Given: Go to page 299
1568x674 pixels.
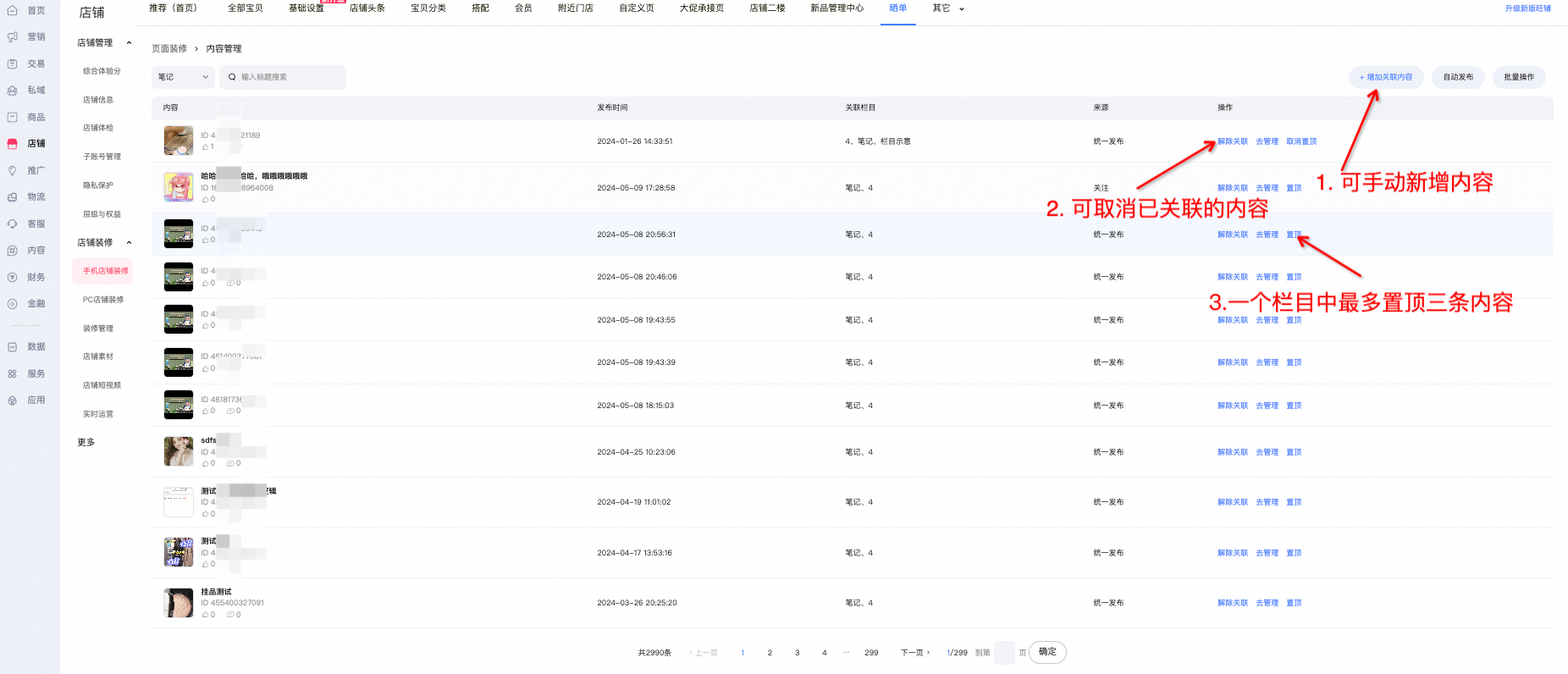Looking at the screenshot, I should point(871,653).
